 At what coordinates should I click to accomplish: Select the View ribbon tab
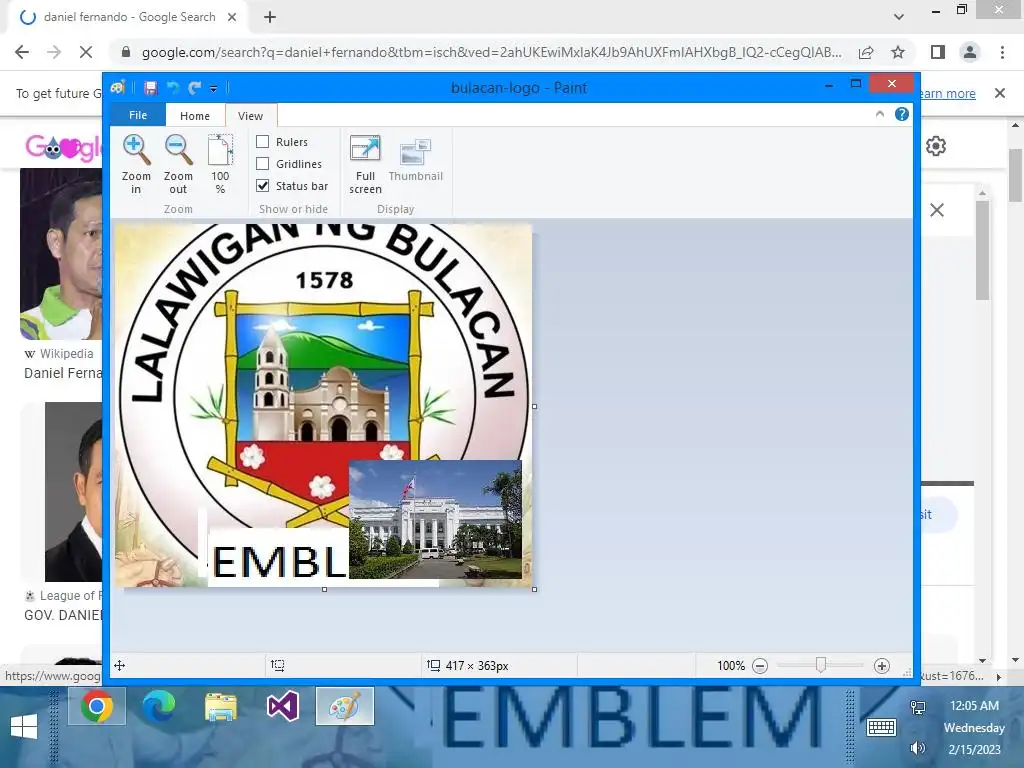coord(251,116)
